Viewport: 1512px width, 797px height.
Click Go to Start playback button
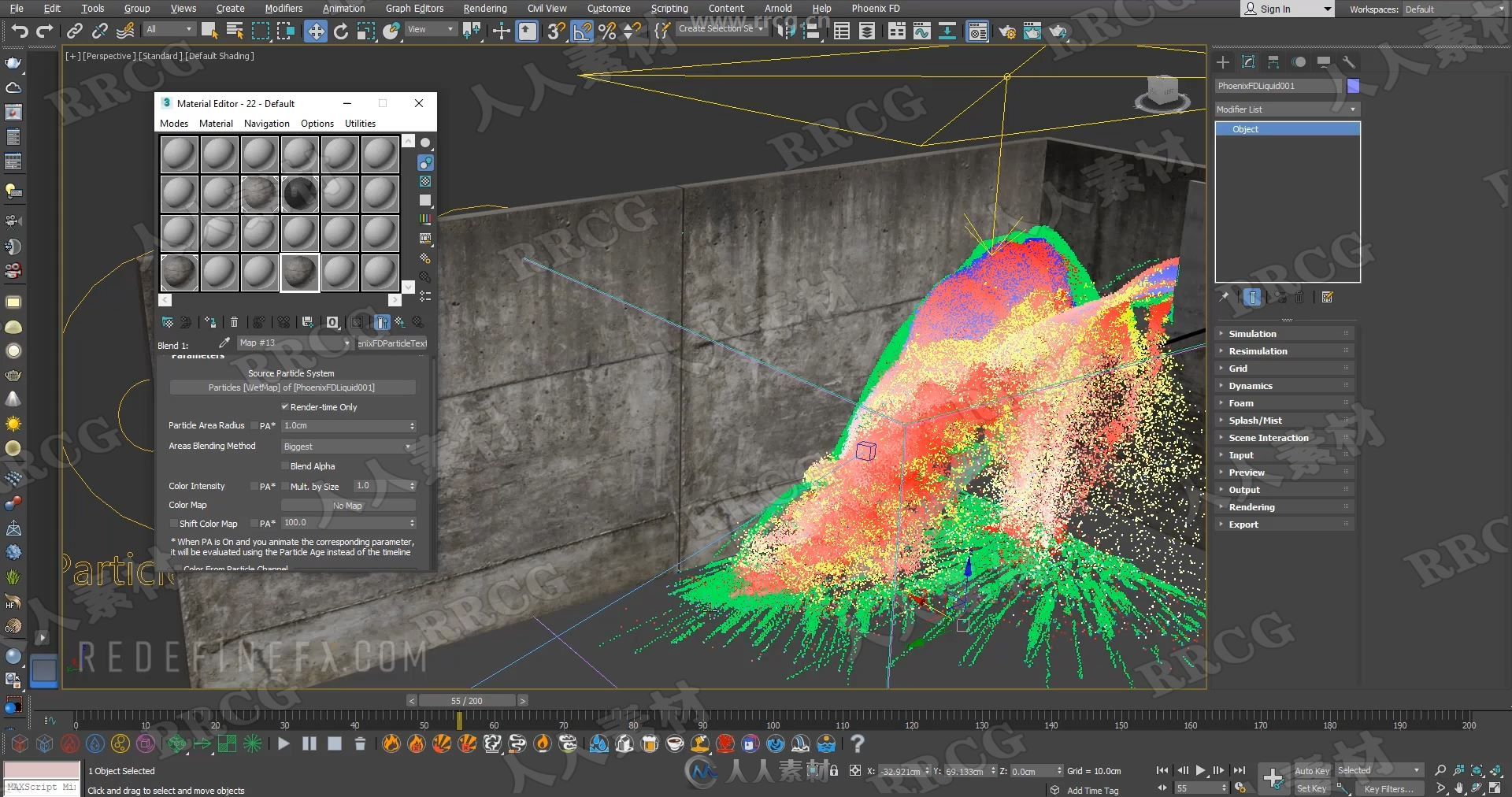(1162, 770)
